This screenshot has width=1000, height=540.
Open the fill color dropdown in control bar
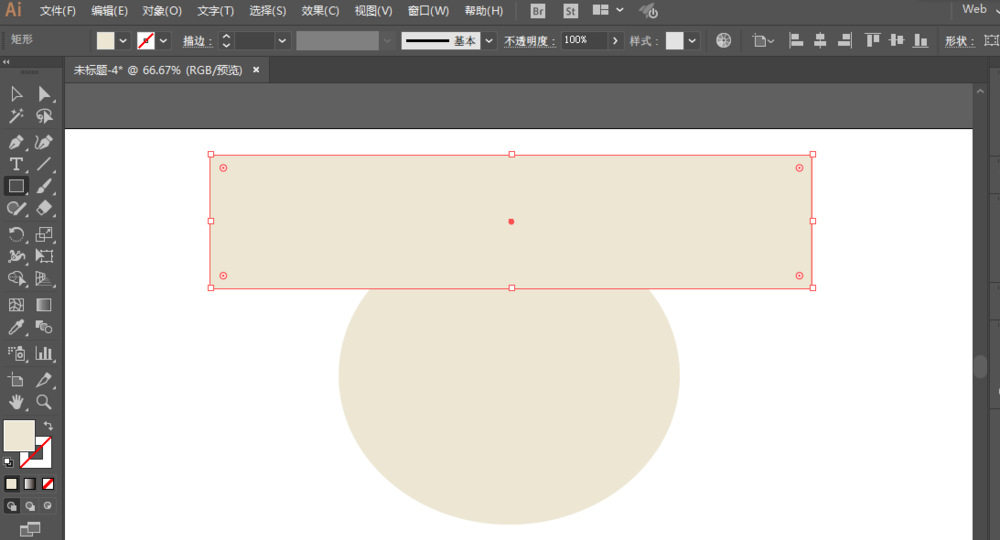[123, 41]
